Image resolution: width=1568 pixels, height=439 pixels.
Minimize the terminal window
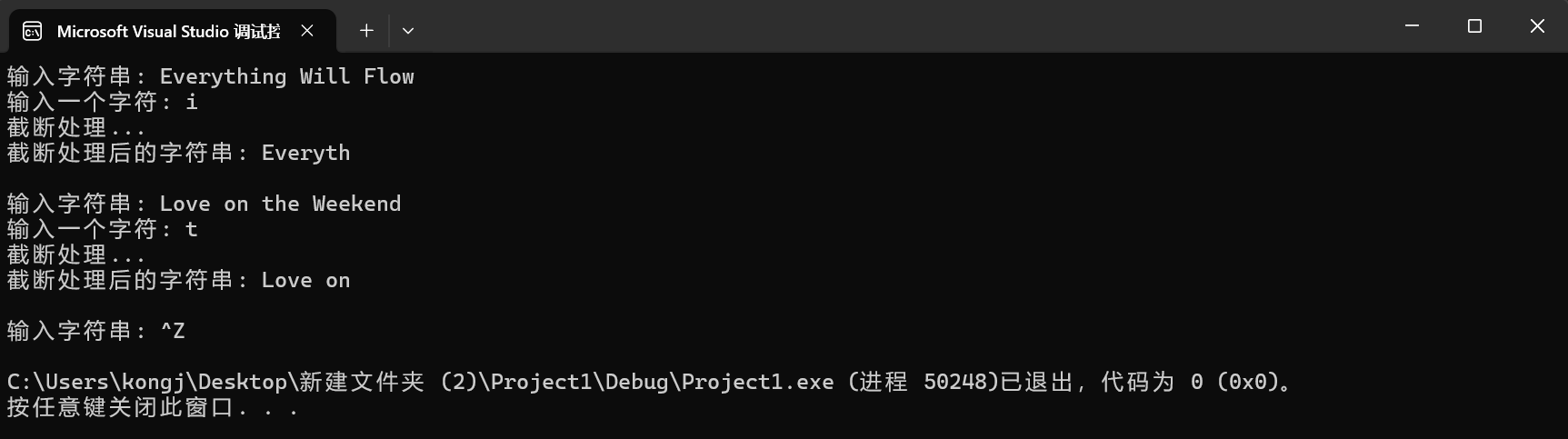click(x=1412, y=26)
